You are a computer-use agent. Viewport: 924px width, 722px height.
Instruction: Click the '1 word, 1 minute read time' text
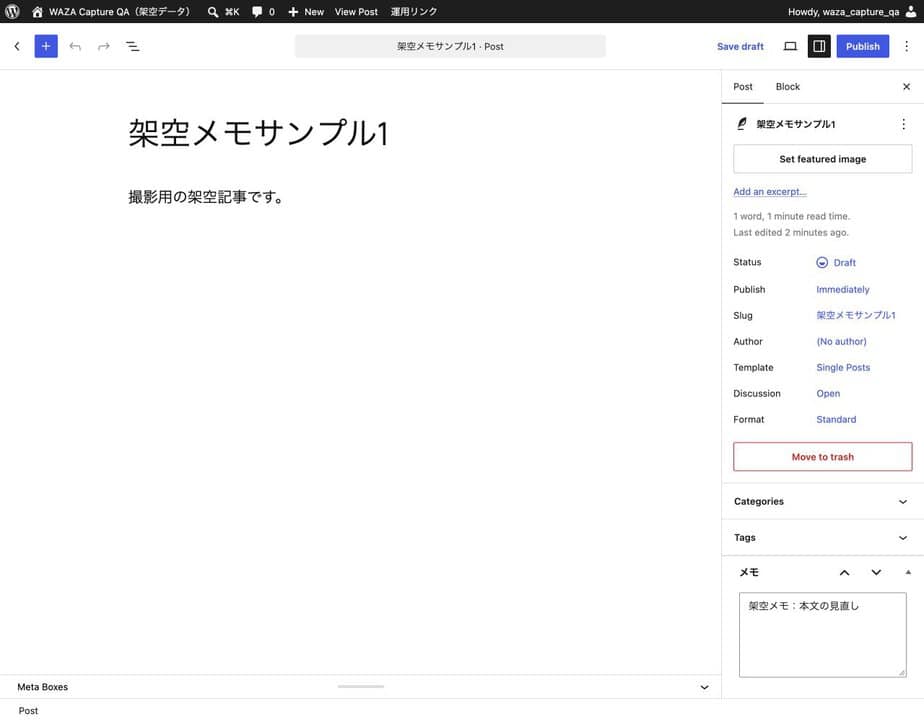(791, 216)
